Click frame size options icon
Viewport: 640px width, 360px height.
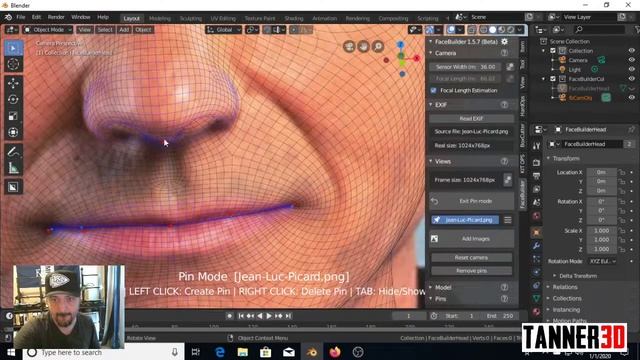point(507,180)
